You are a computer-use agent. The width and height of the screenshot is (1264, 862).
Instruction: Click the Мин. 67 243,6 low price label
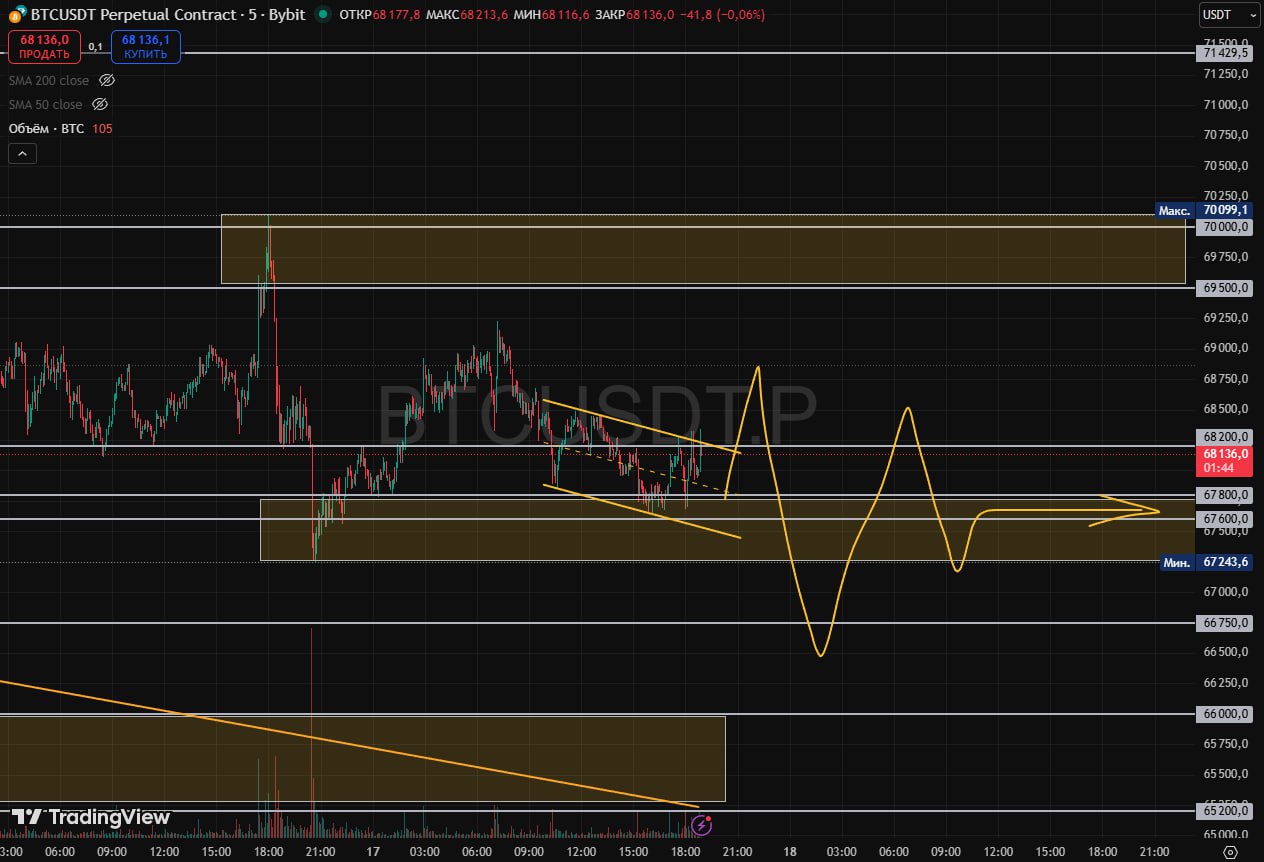[x=1205, y=562]
